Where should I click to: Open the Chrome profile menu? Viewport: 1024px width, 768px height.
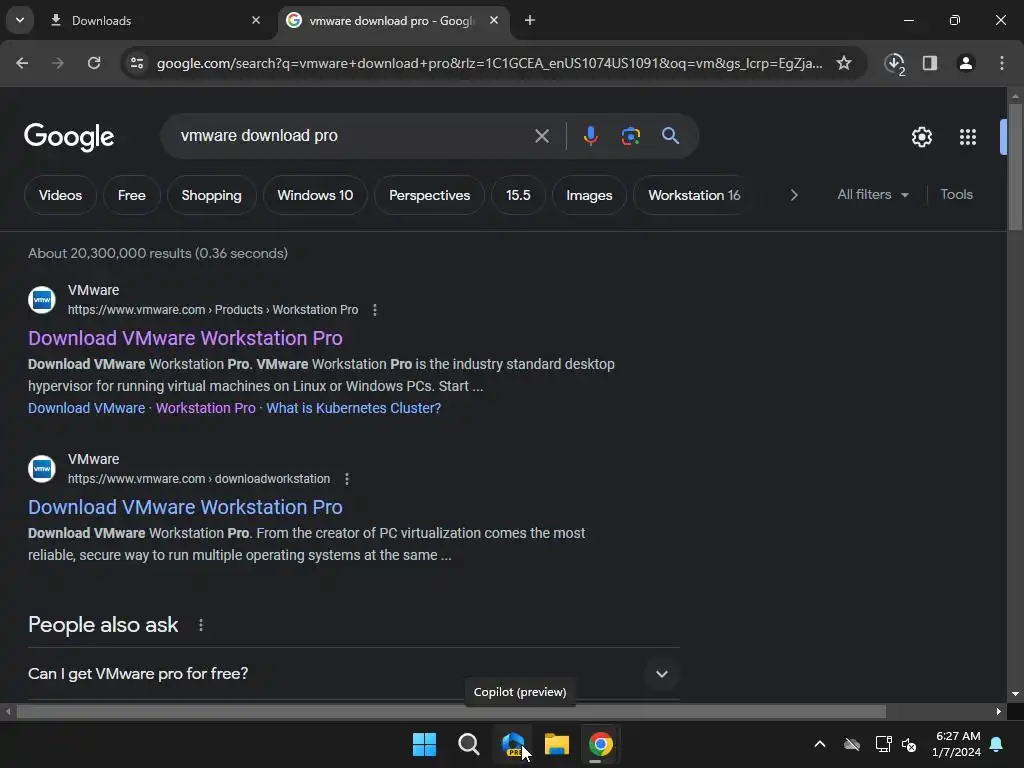pos(965,63)
